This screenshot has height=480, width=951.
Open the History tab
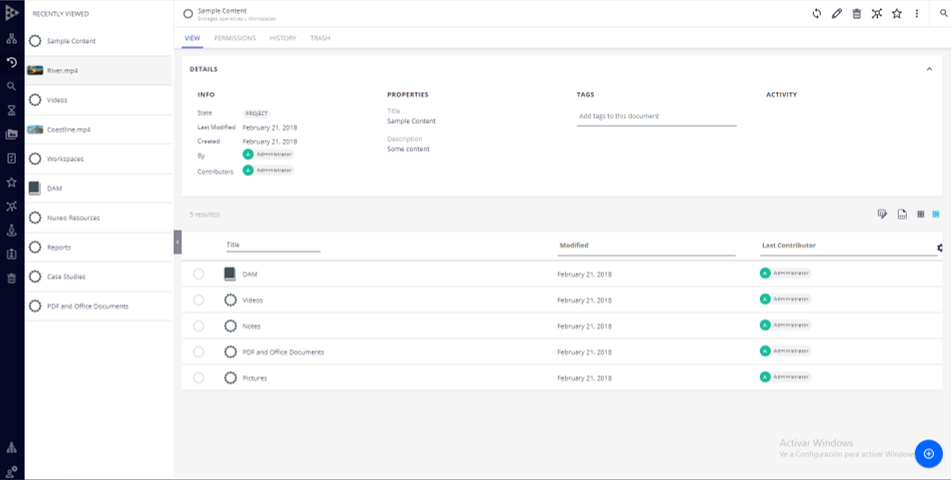pos(283,38)
